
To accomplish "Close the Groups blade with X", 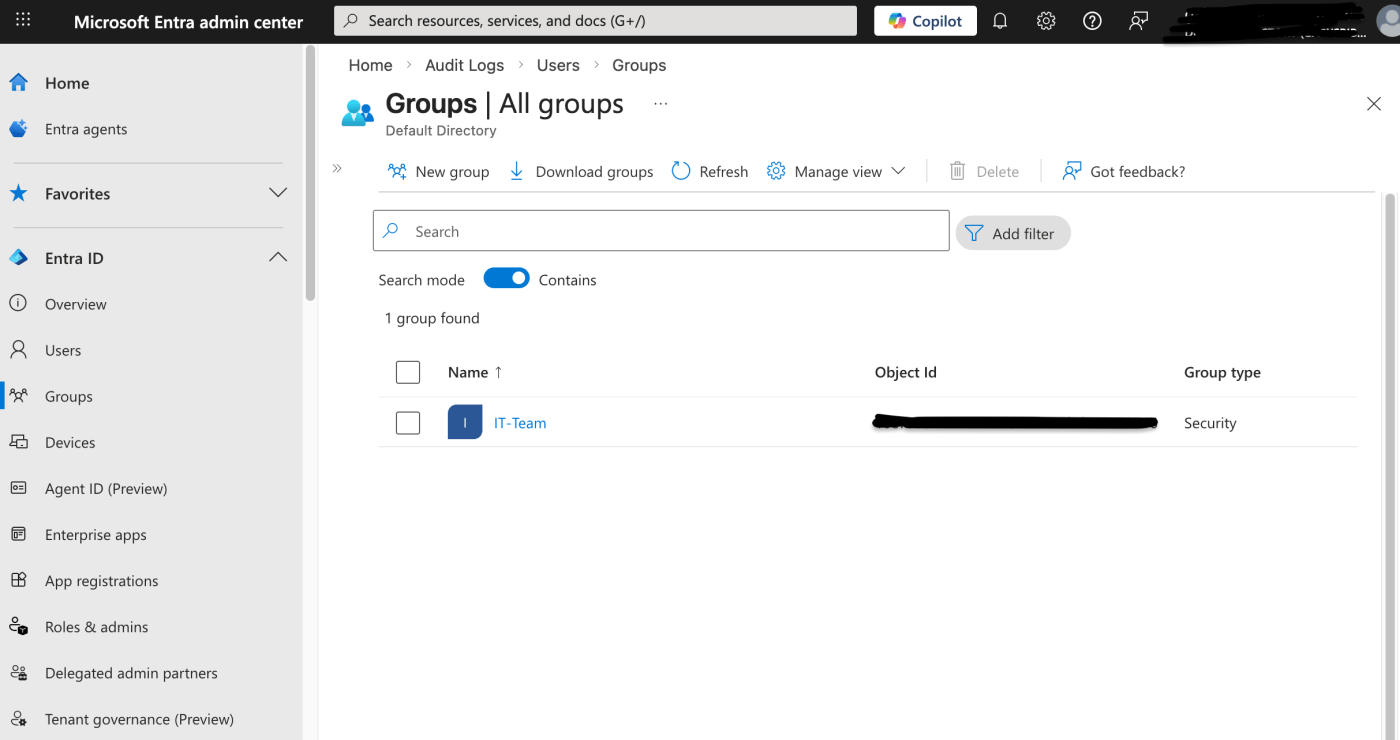I will tap(1374, 104).
